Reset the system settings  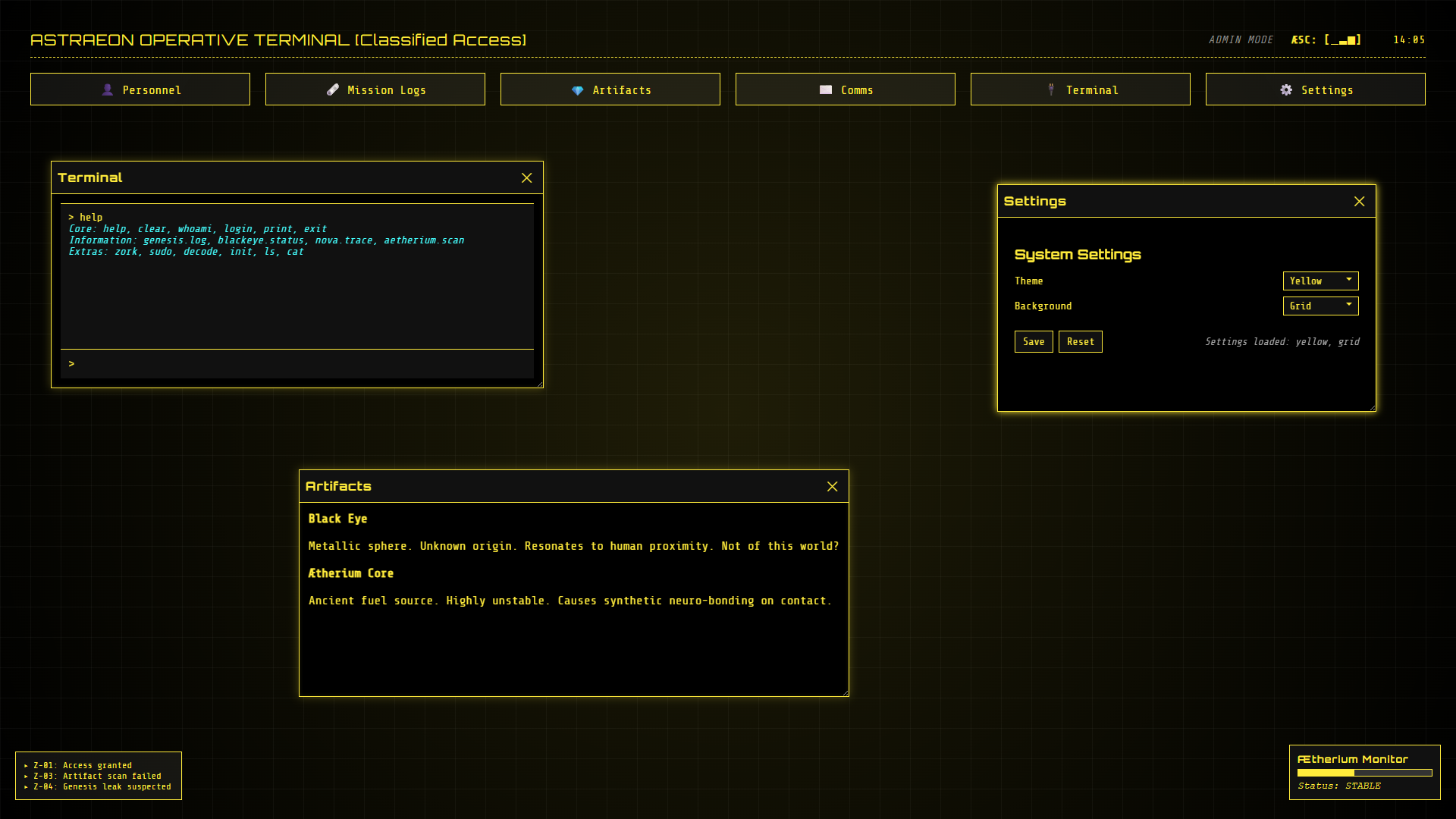tap(1080, 341)
